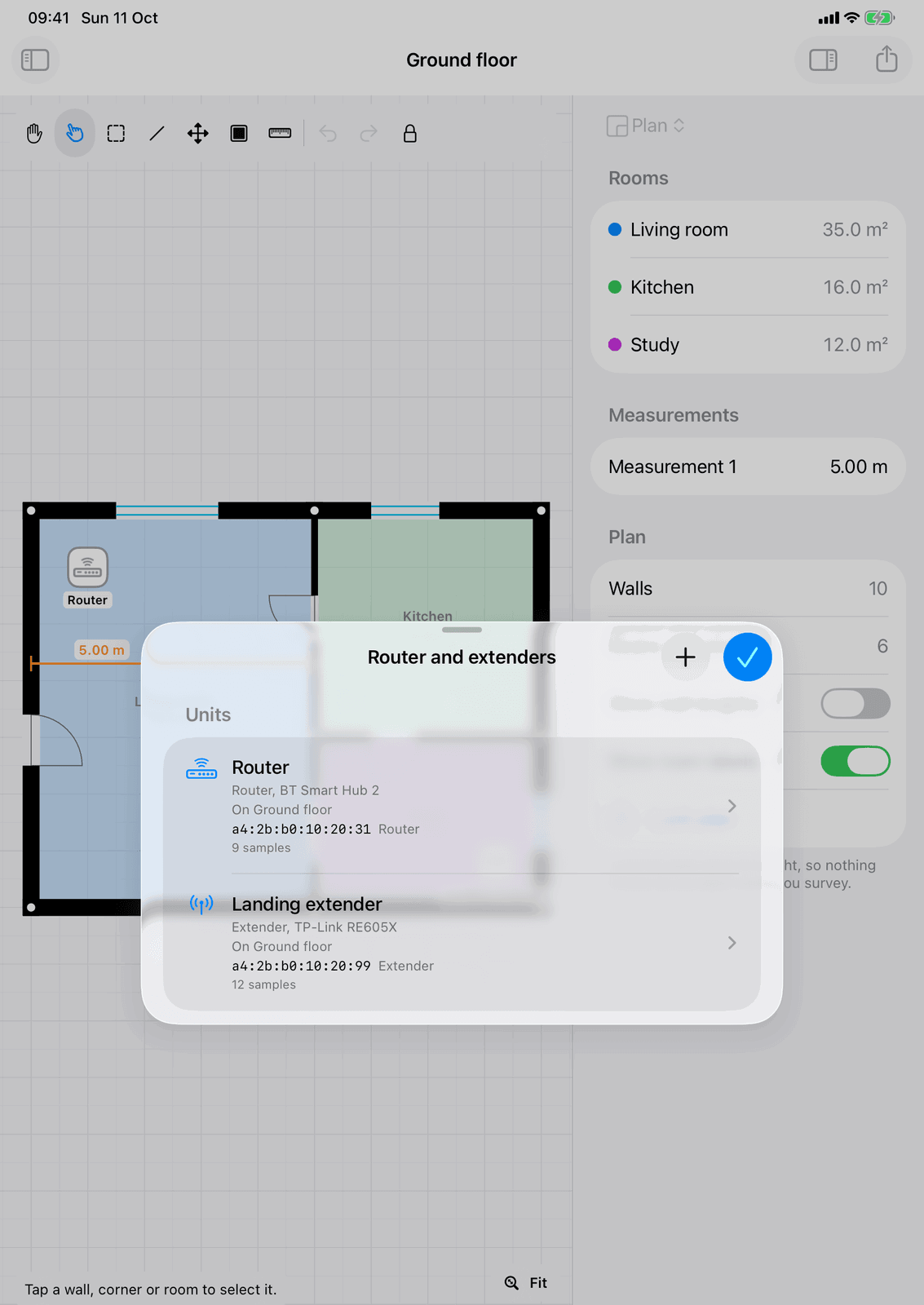Open Landing extender details chevron

(x=732, y=943)
